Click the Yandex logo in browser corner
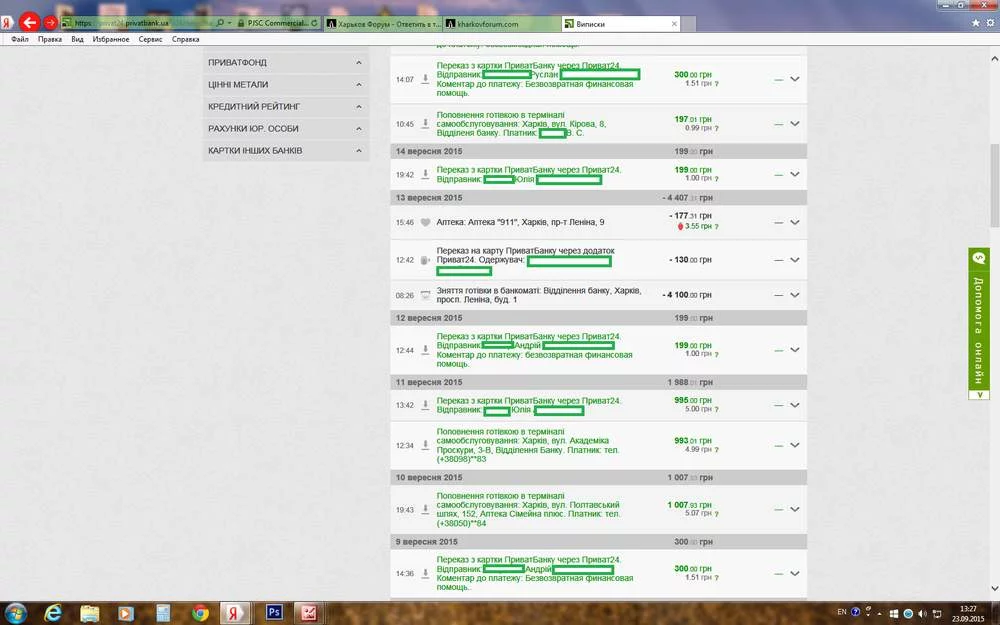Image resolution: width=1000 pixels, height=625 pixels. 6,23
